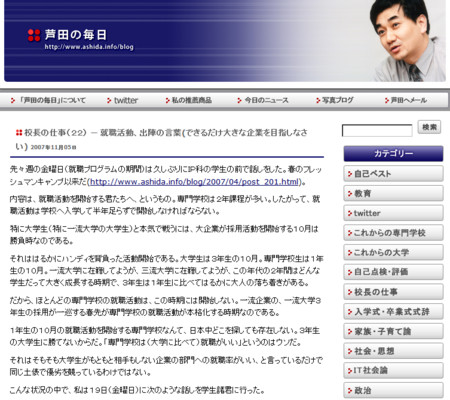Click the red dots icon before article title
The height and width of the screenshot is (400, 450).
tap(19, 133)
